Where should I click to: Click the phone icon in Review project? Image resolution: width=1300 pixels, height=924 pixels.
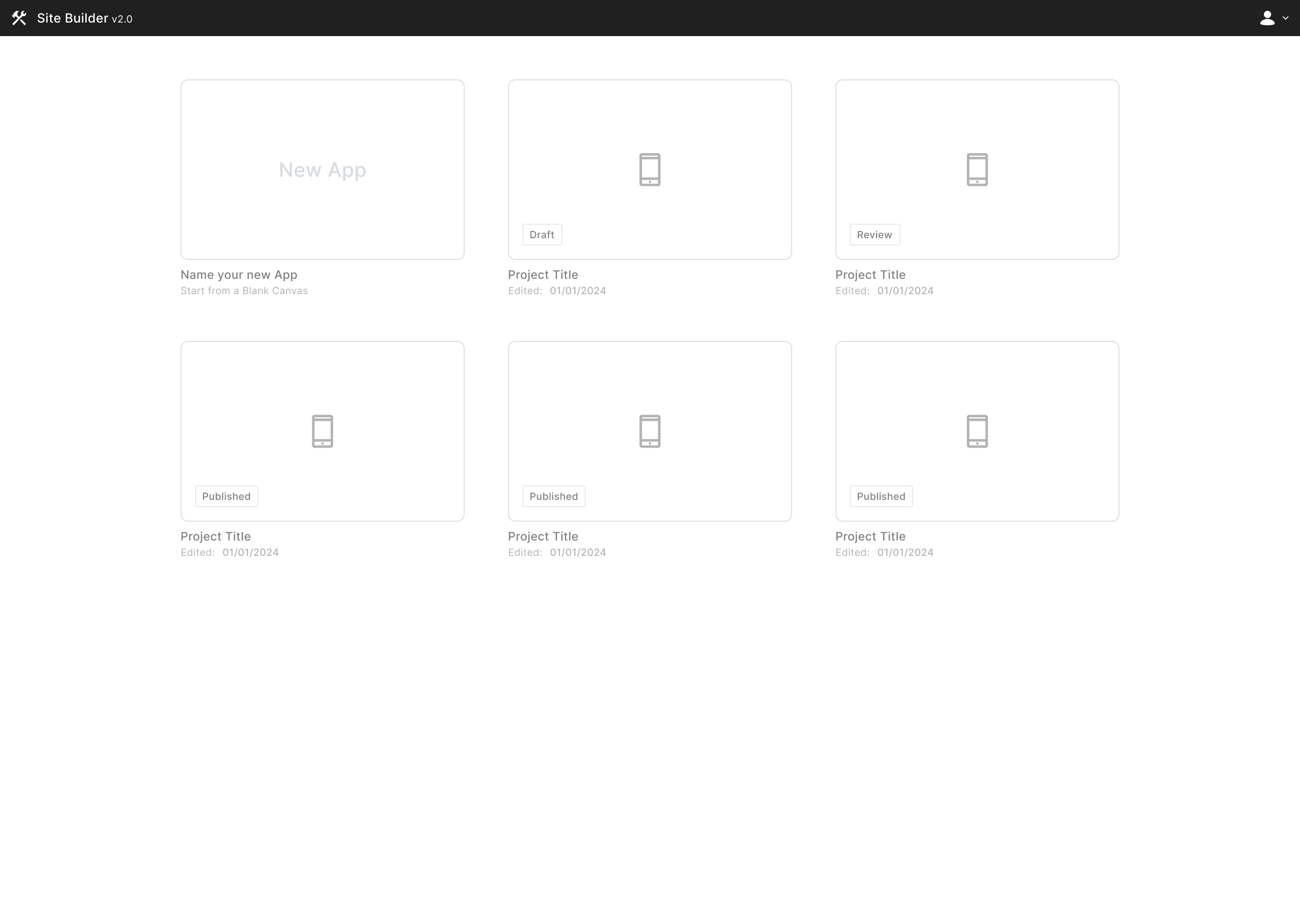[977, 170]
